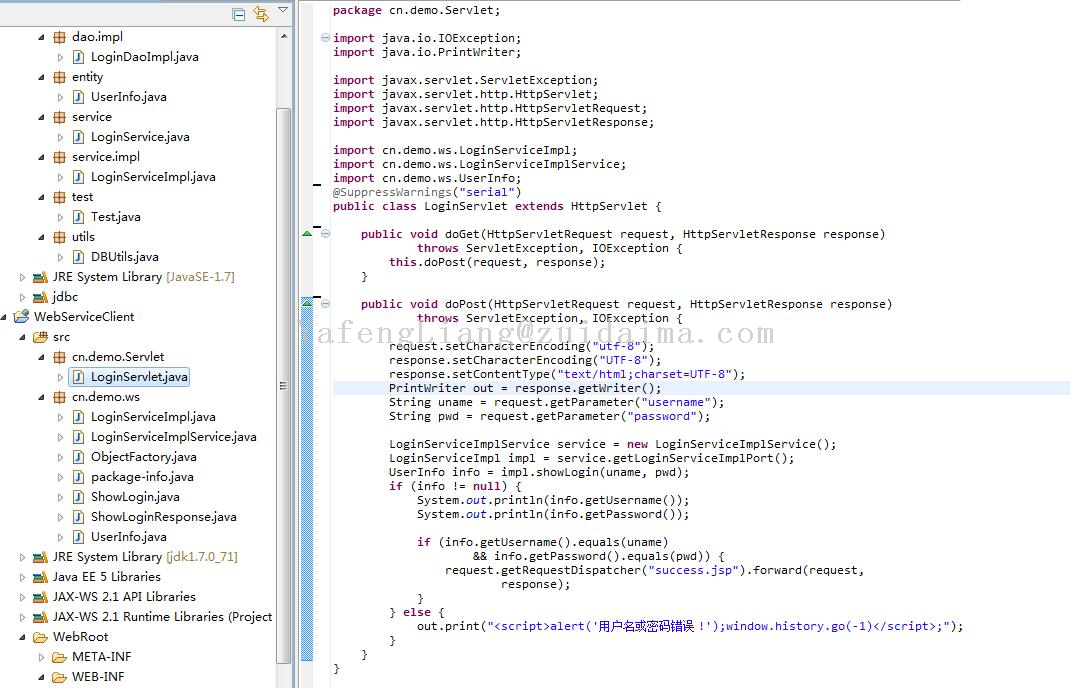This screenshot has width=1070, height=688.
Task: Select ShowLogin.java file
Action: [135, 497]
